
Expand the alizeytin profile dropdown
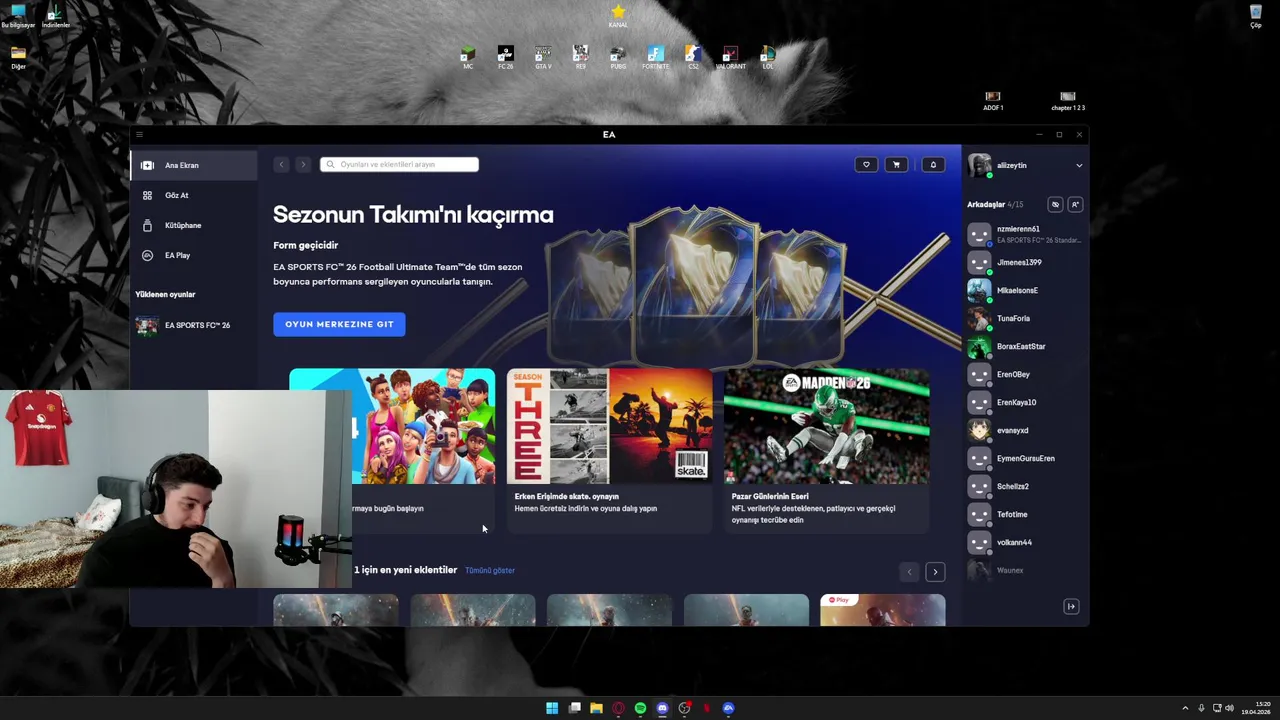click(x=1079, y=165)
